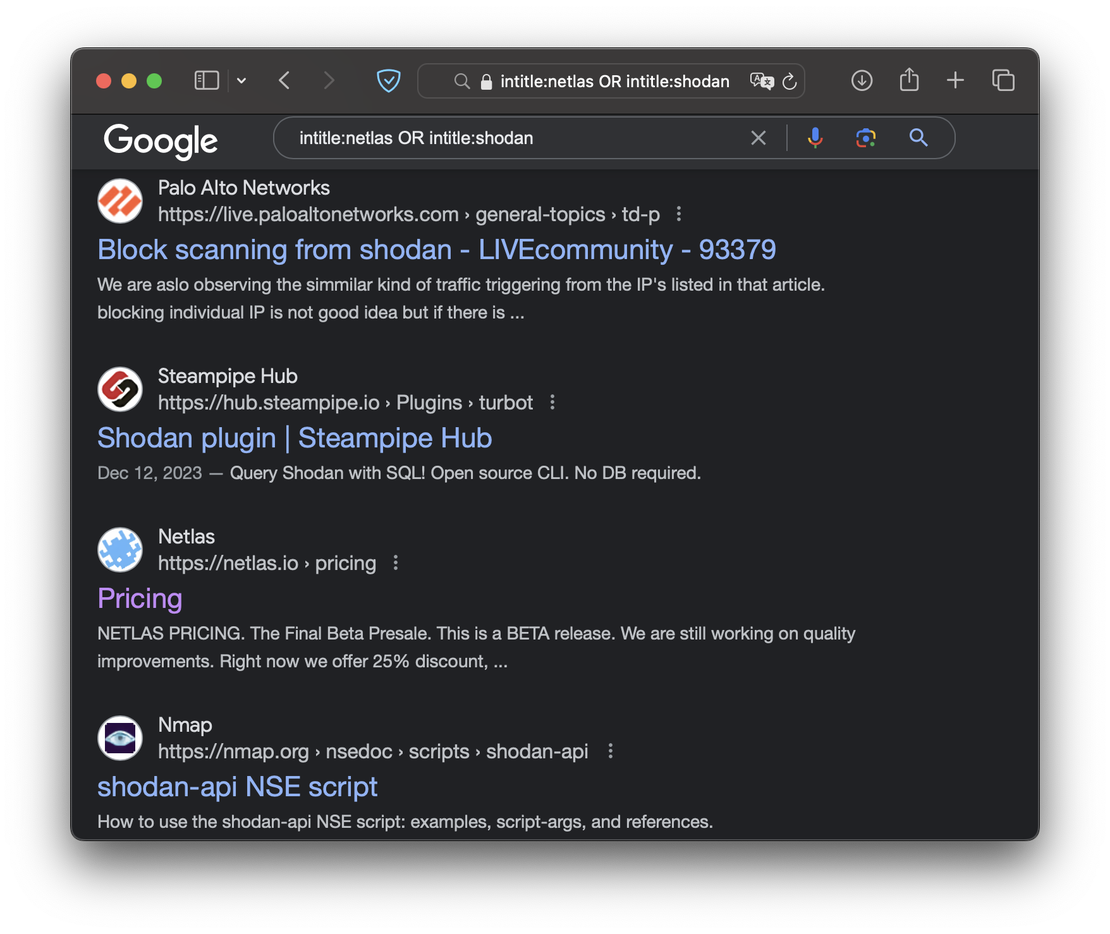Click the Google search magnifier button

[918, 138]
